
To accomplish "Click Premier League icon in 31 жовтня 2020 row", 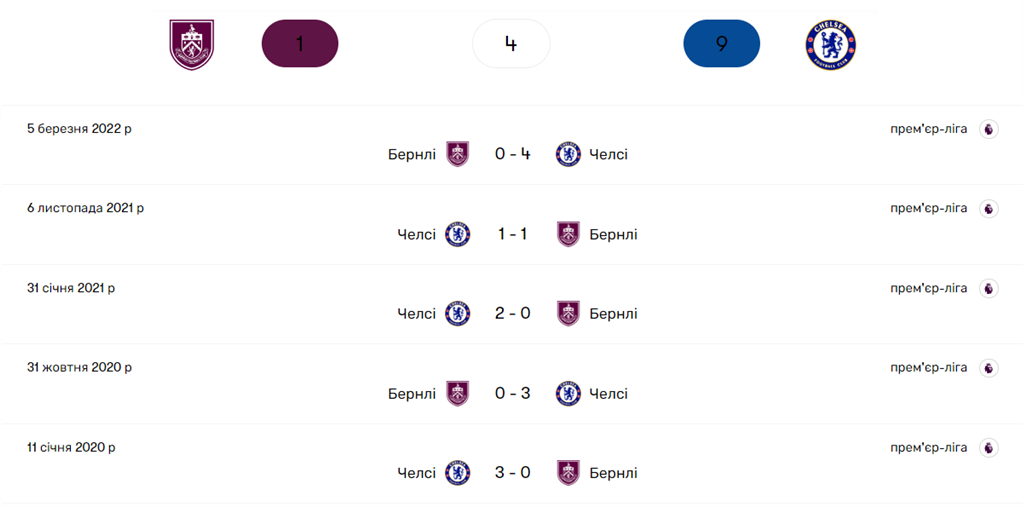I will [988, 368].
